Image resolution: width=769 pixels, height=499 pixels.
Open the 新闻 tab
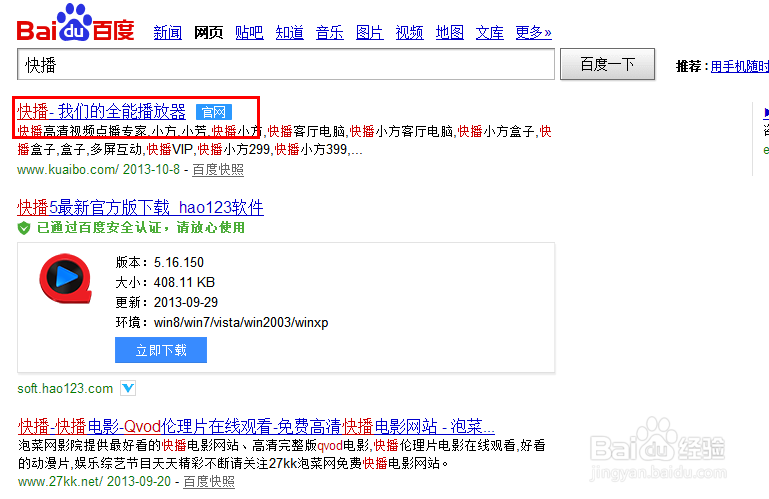168,33
